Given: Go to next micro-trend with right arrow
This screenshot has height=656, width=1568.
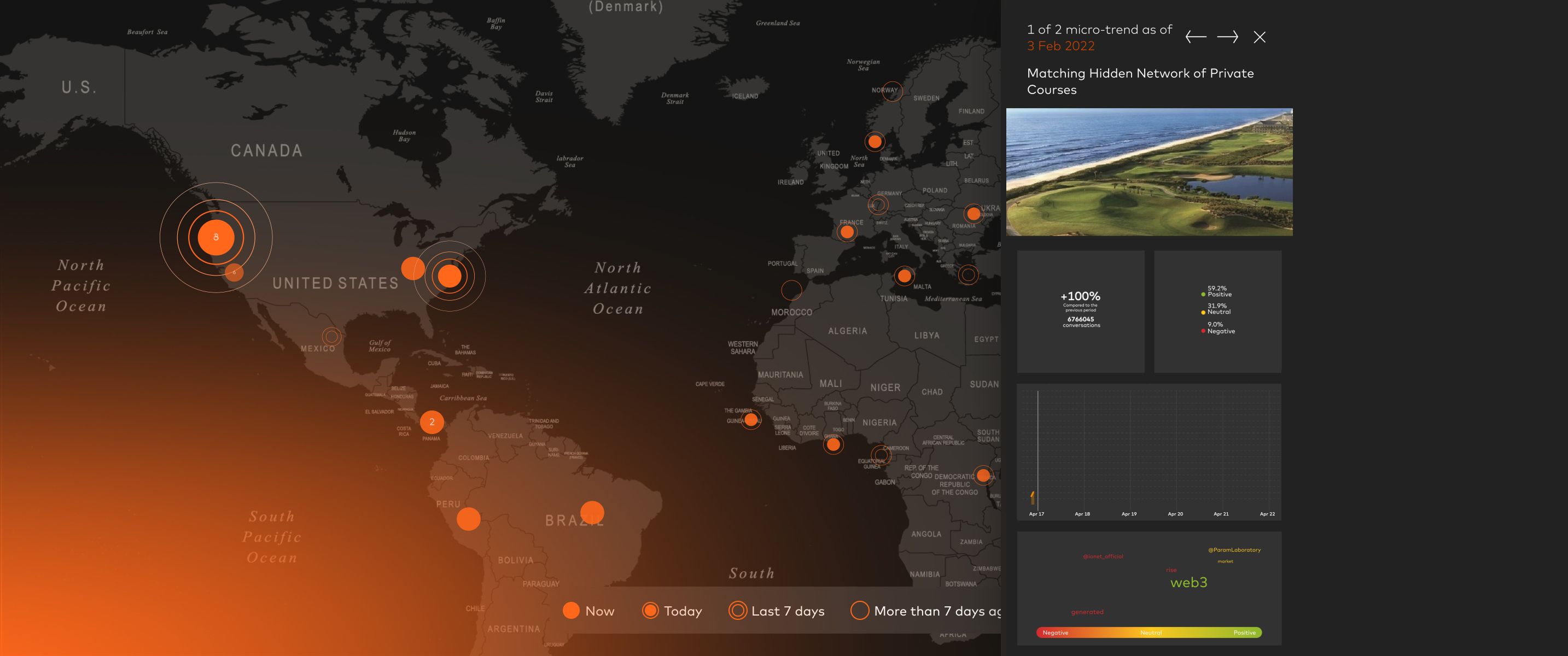Looking at the screenshot, I should (x=1227, y=37).
